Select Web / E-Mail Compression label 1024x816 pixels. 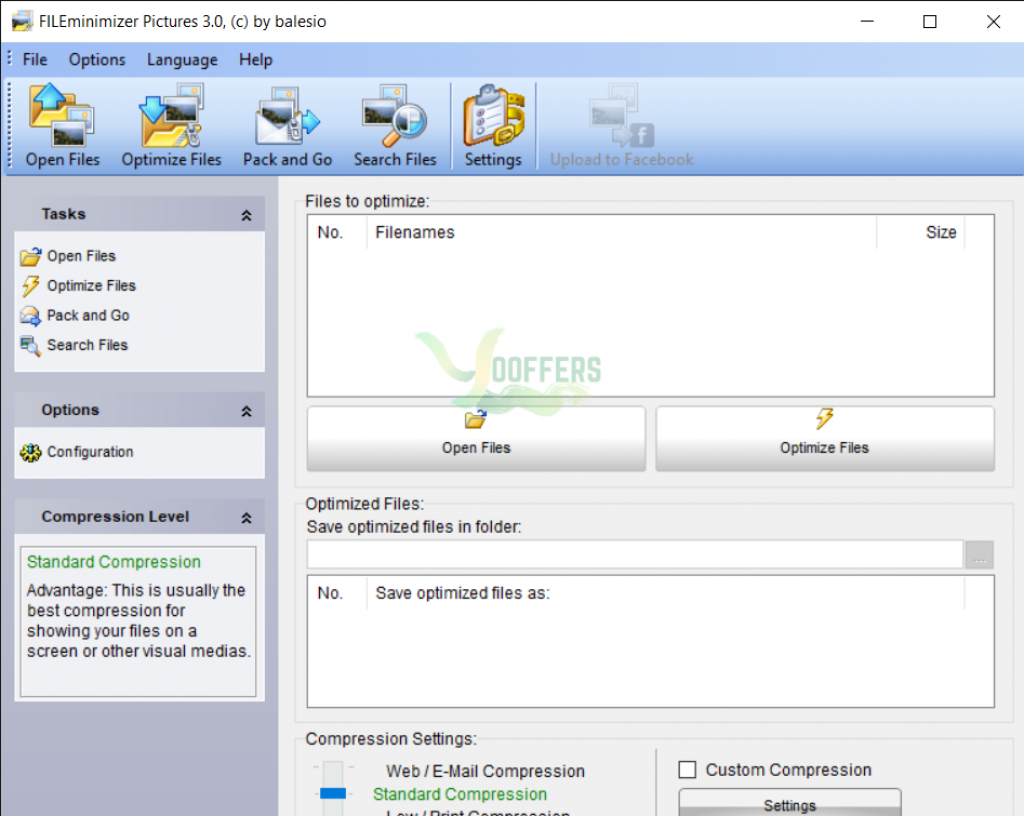pyautogui.click(x=485, y=771)
